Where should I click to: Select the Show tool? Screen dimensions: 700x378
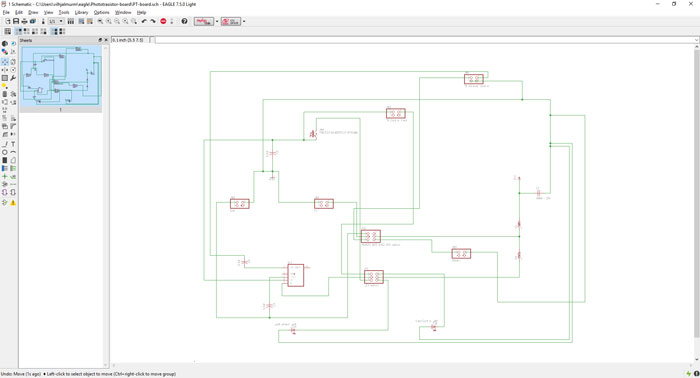(x=13, y=44)
